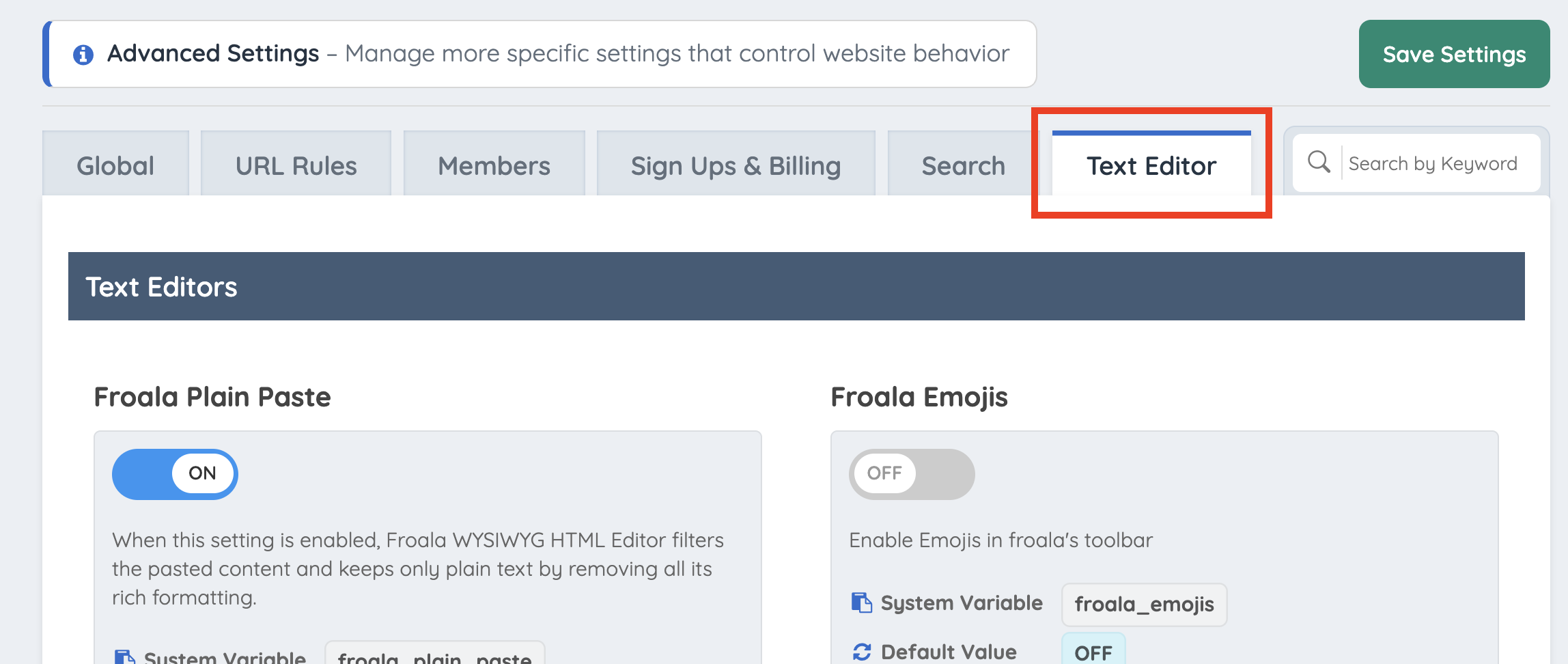Screen dimensions: 1568x664
Task: Select the Members tab
Action: tap(494, 164)
